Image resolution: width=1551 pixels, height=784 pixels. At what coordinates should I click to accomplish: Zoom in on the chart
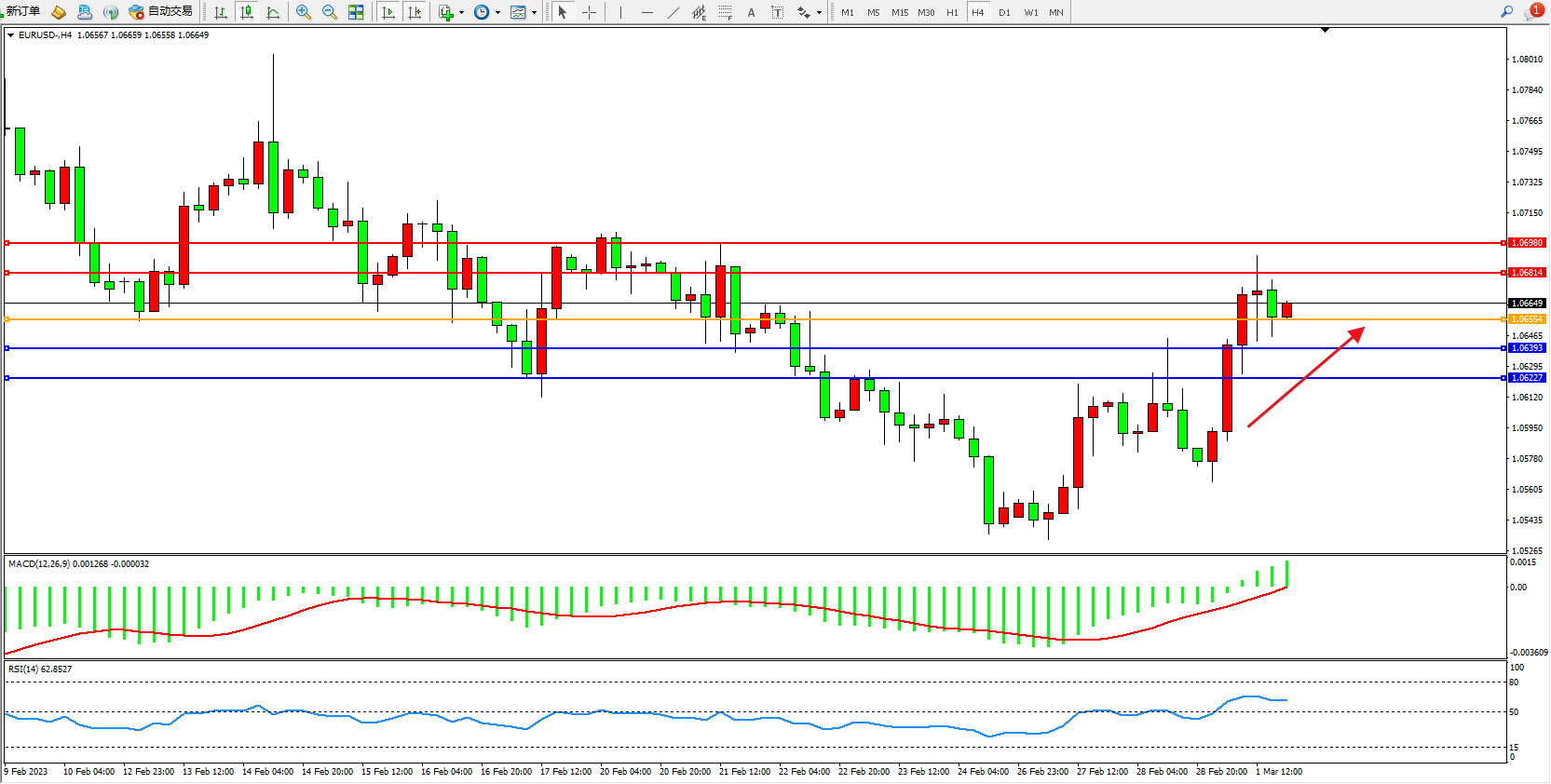tap(304, 12)
